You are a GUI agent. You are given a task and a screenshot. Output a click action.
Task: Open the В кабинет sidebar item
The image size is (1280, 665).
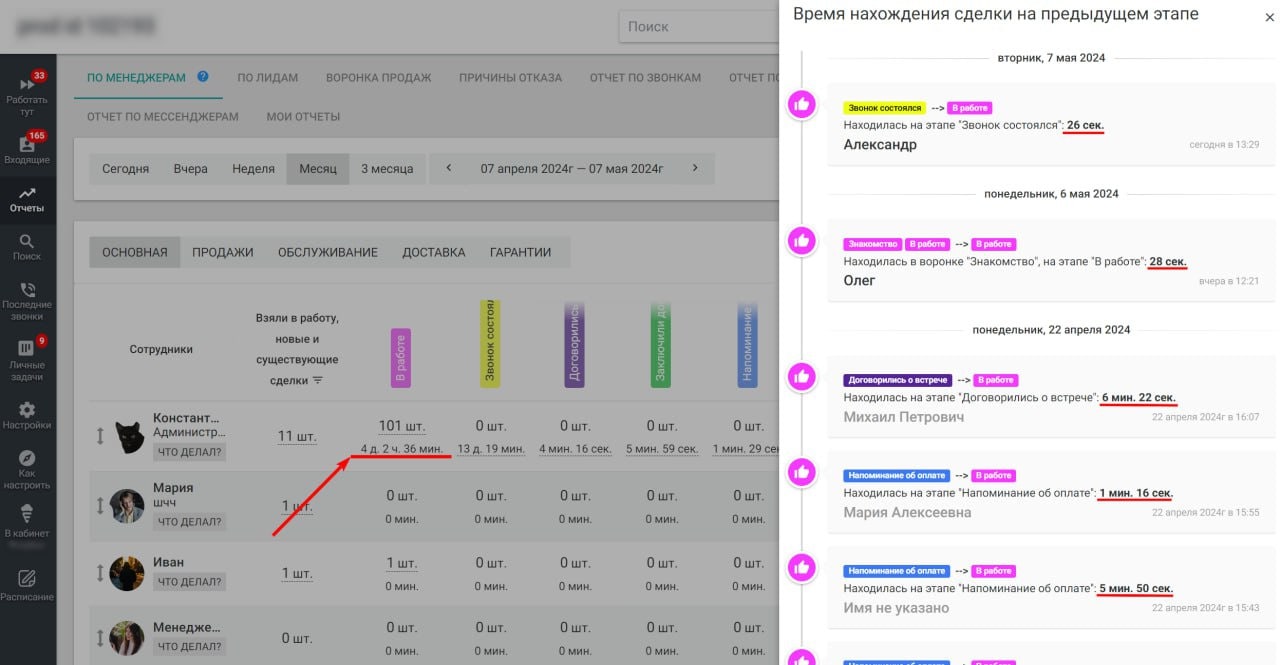27,523
